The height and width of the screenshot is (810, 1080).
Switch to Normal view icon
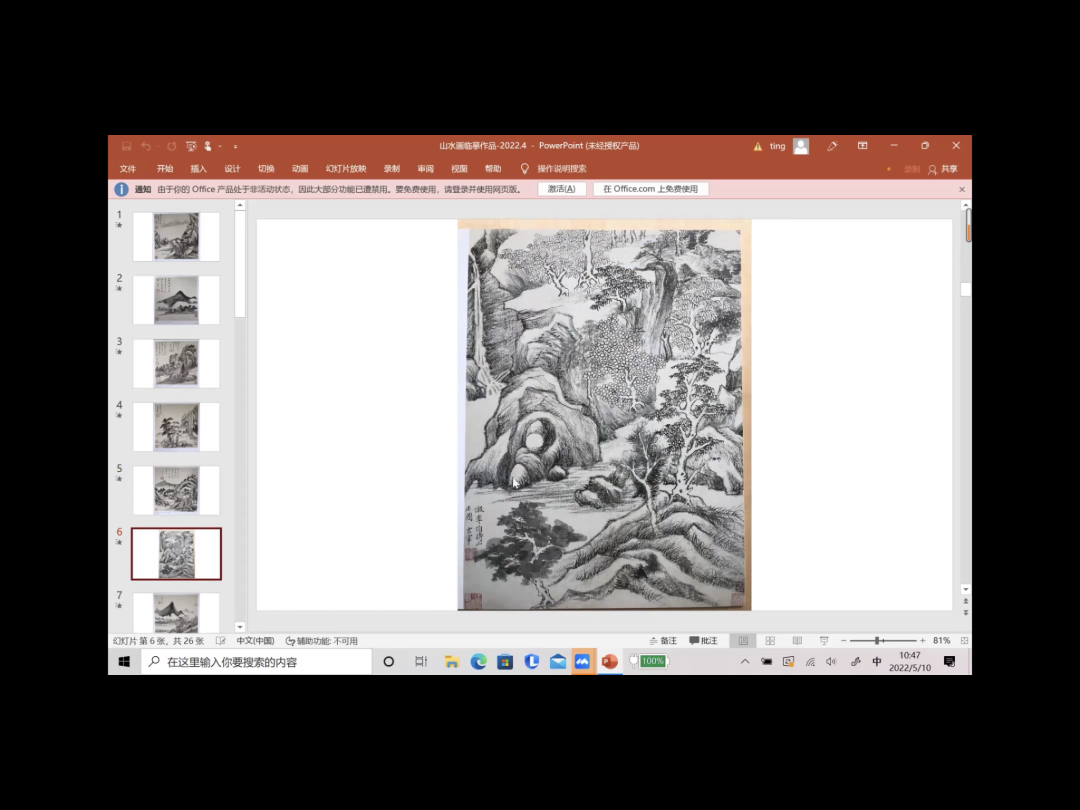(x=743, y=641)
